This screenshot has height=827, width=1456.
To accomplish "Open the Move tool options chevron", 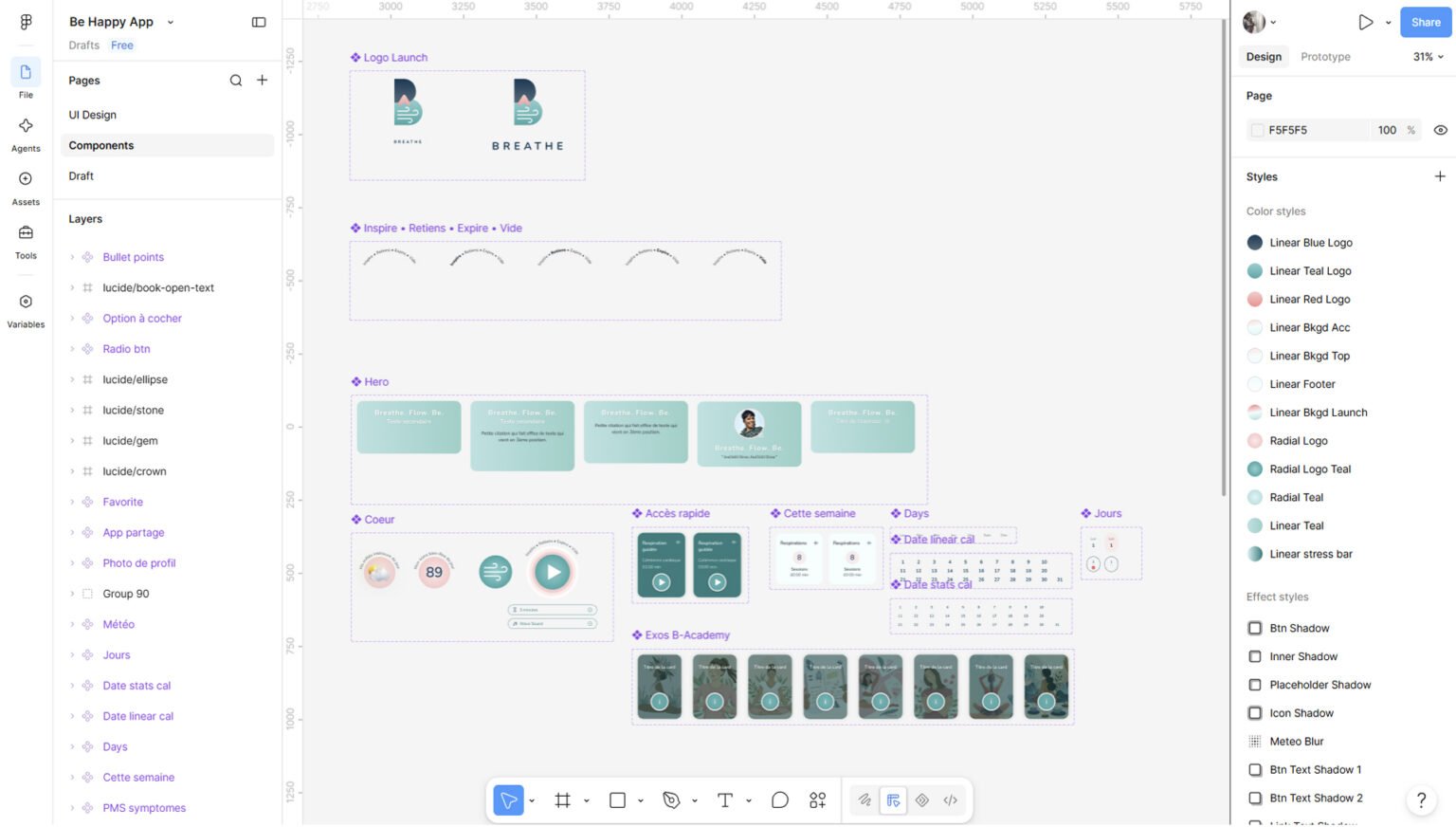I will (x=532, y=800).
